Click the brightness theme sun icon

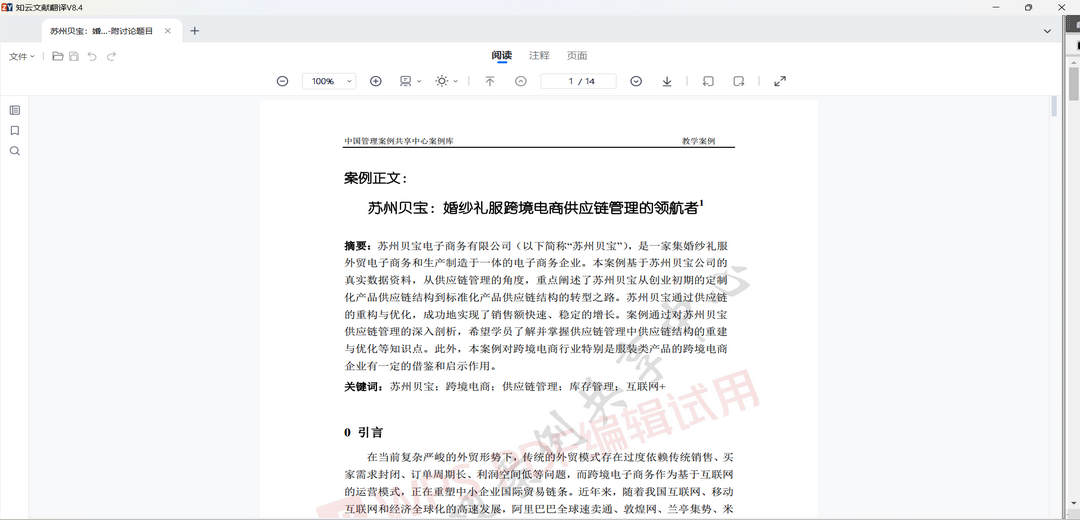(x=442, y=81)
